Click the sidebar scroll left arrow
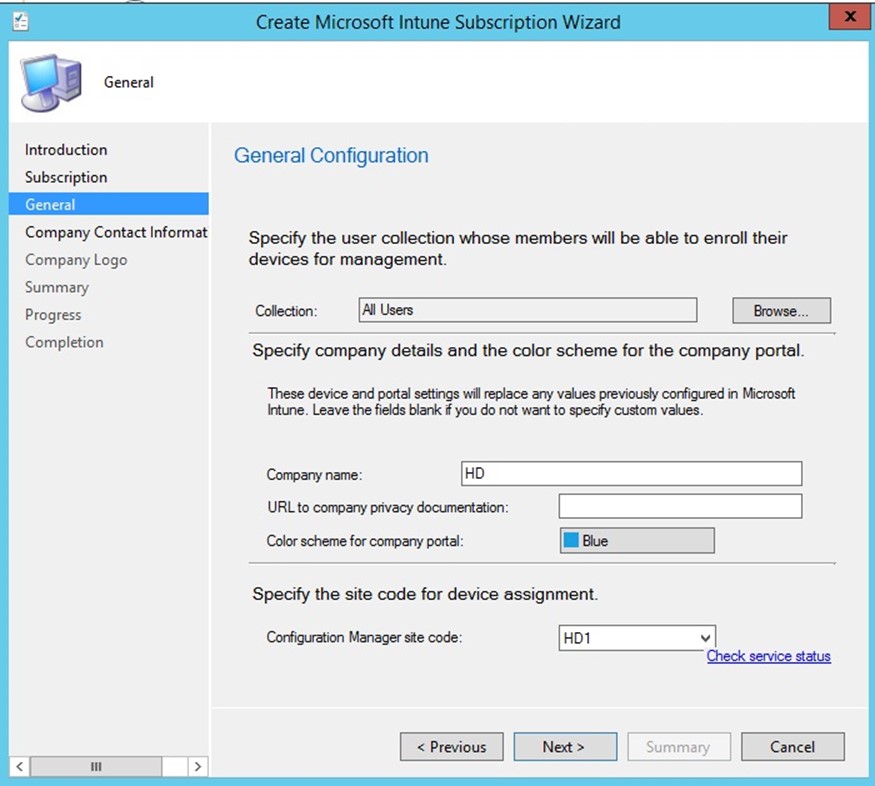Image resolution: width=875 pixels, height=786 pixels. pos(19,766)
